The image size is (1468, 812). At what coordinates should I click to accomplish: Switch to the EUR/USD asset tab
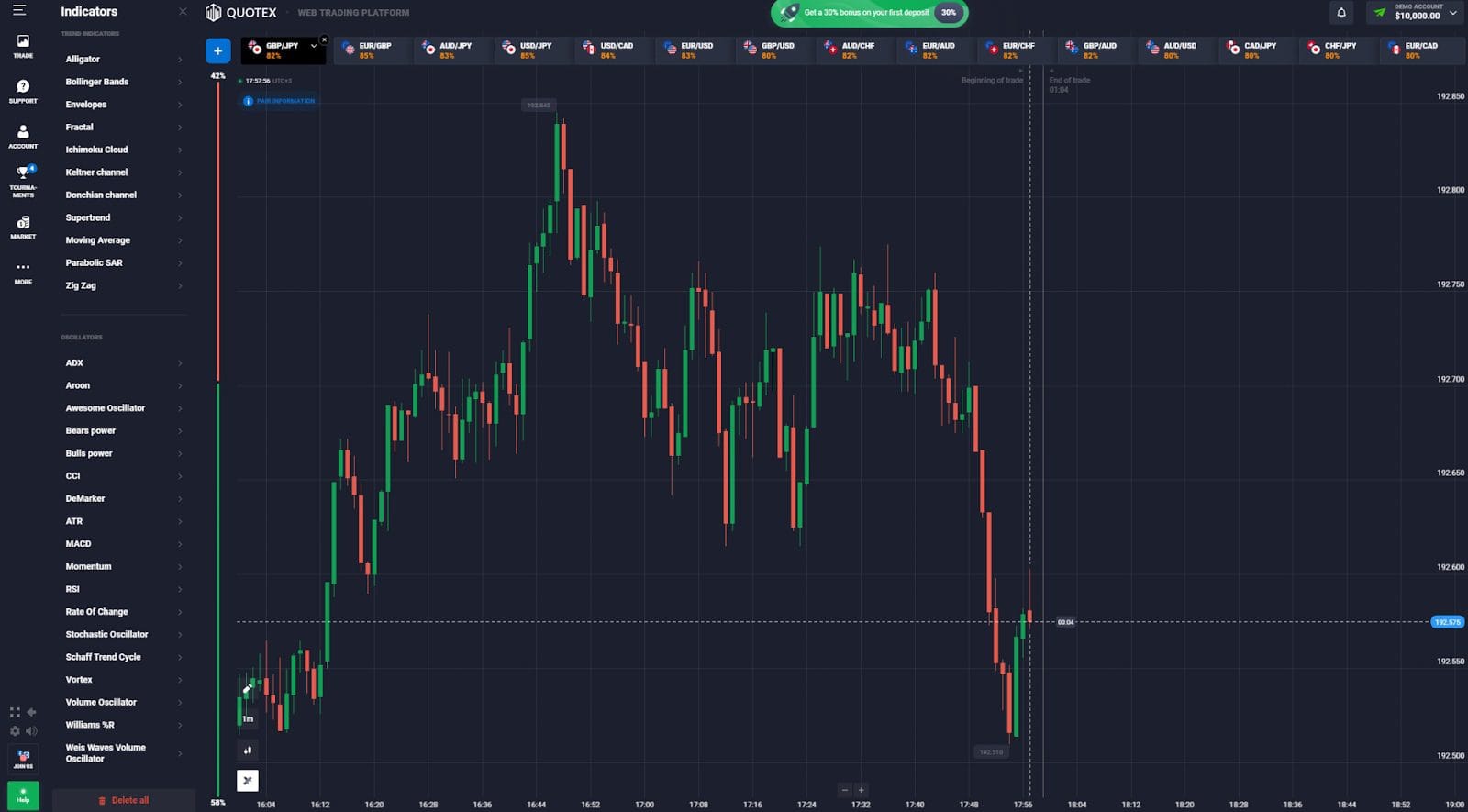pos(695,50)
